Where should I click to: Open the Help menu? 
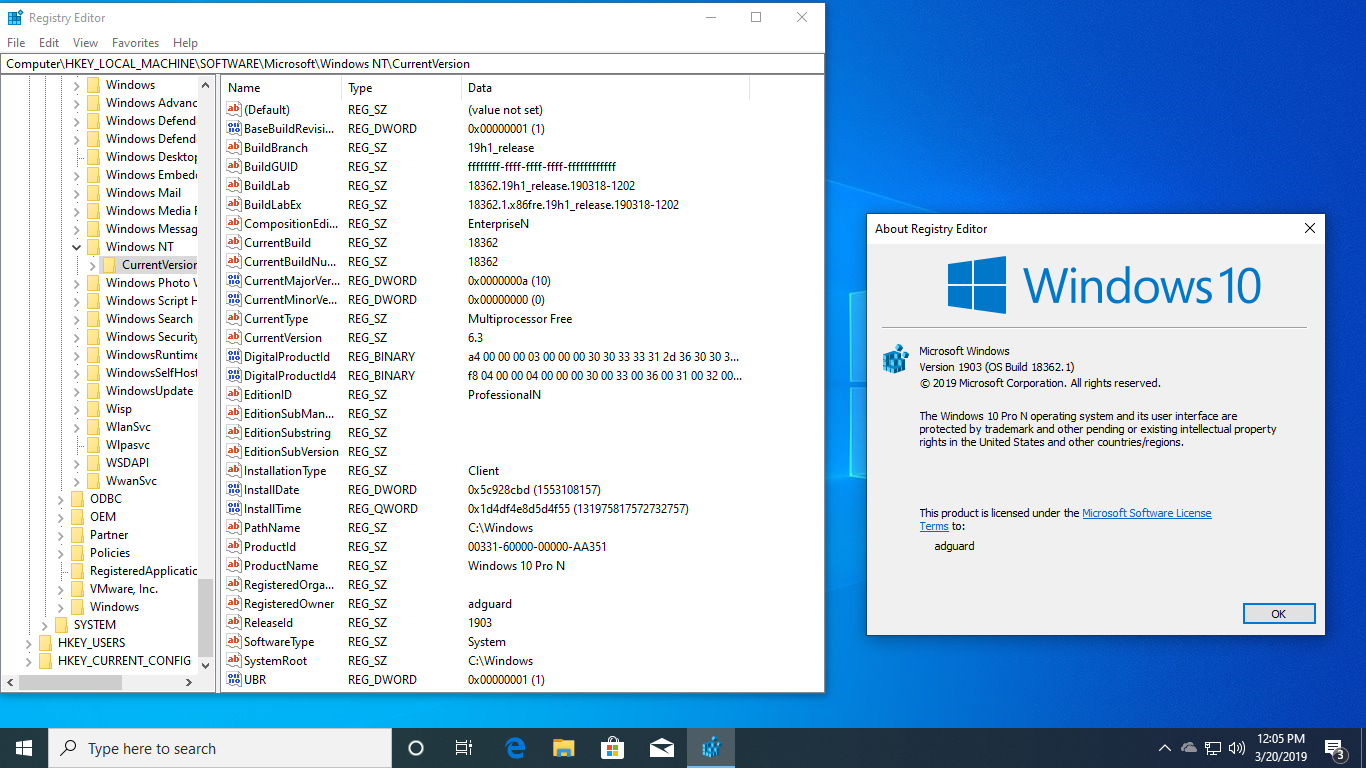pos(185,43)
